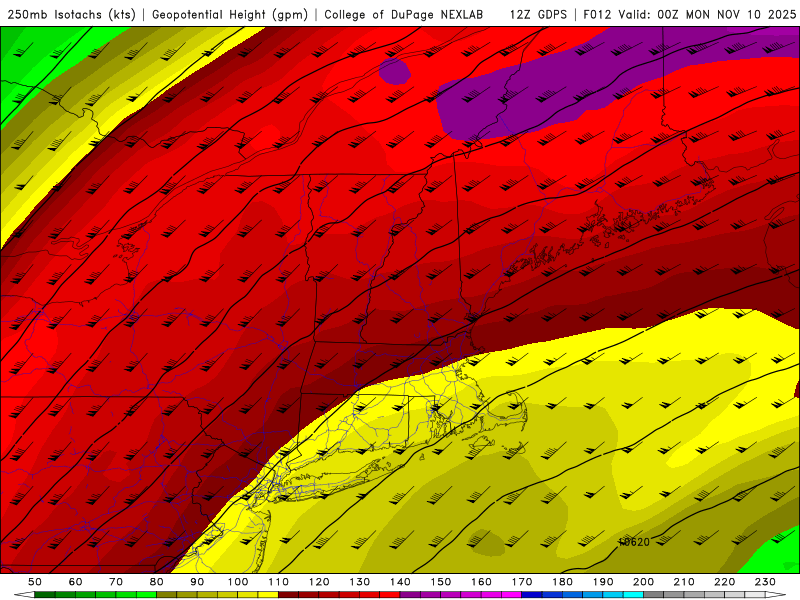This screenshot has width=800, height=600.
Task: Click the '180' legend value
Action: click(x=562, y=582)
